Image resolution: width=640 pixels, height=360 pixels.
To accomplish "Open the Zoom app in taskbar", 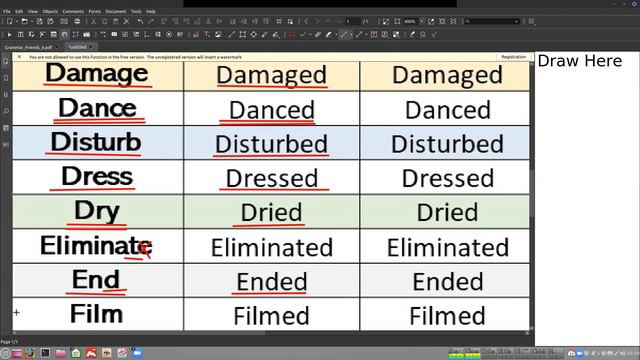I will pos(137,353).
